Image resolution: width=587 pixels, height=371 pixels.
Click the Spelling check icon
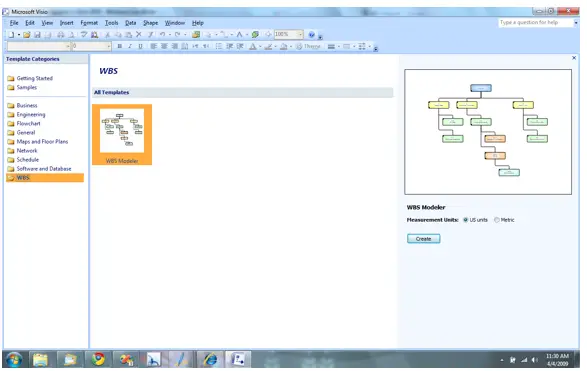tap(84, 35)
